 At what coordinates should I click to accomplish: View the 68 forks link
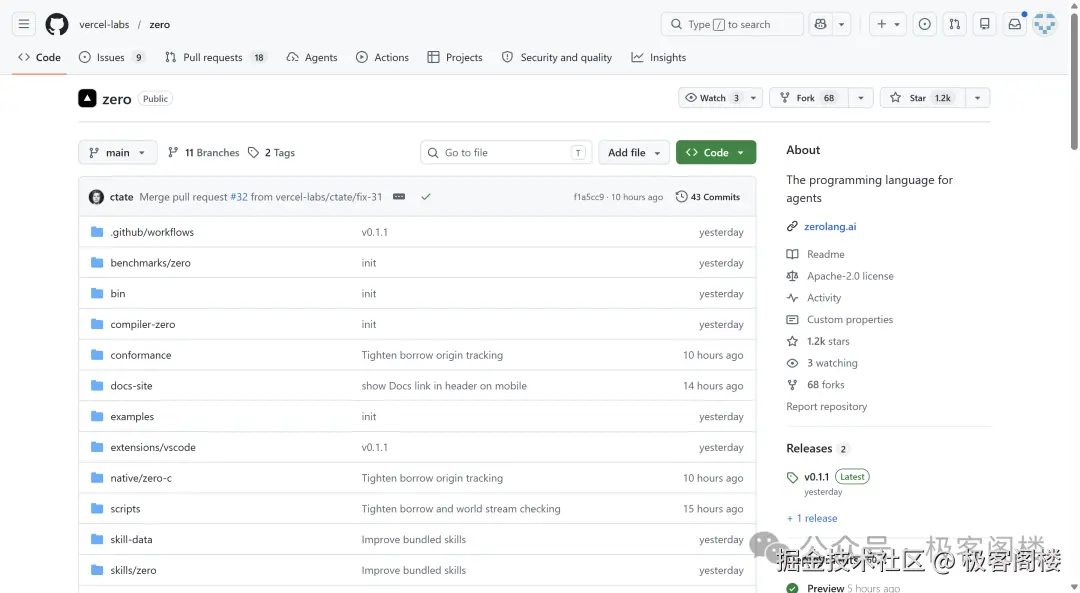tap(825, 385)
